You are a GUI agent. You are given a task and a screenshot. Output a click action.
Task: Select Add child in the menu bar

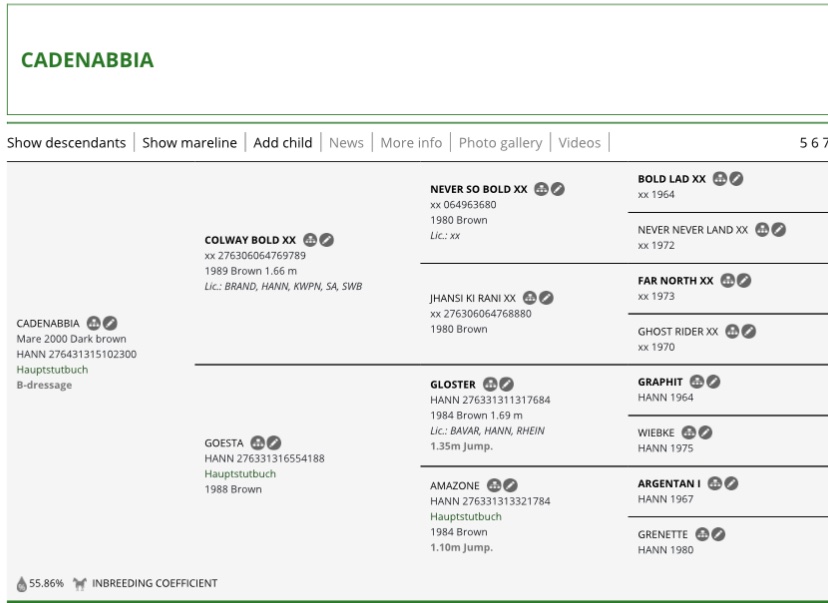(x=282, y=142)
